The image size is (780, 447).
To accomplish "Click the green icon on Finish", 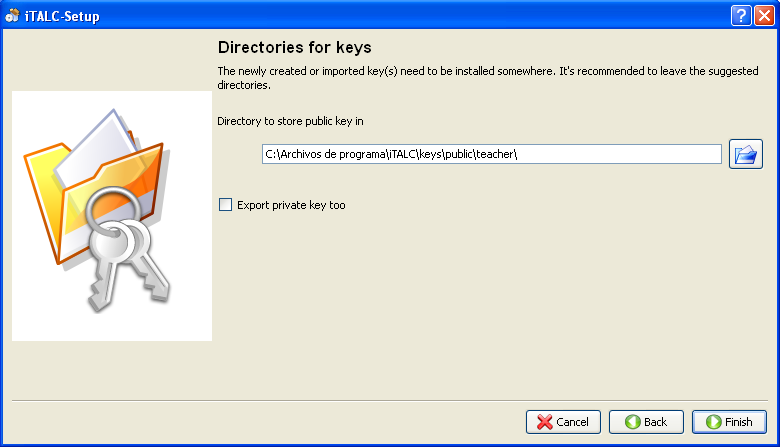I will (x=712, y=422).
